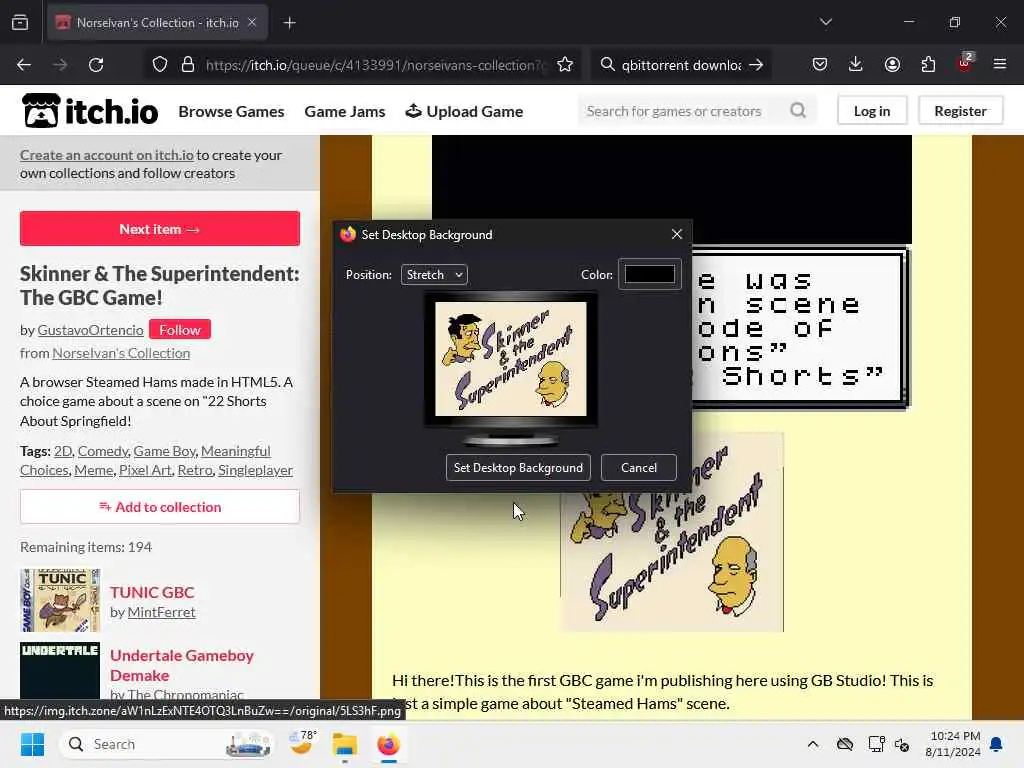Cancel the desktop background dialog
This screenshot has height=768, width=1024.
(x=639, y=468)
